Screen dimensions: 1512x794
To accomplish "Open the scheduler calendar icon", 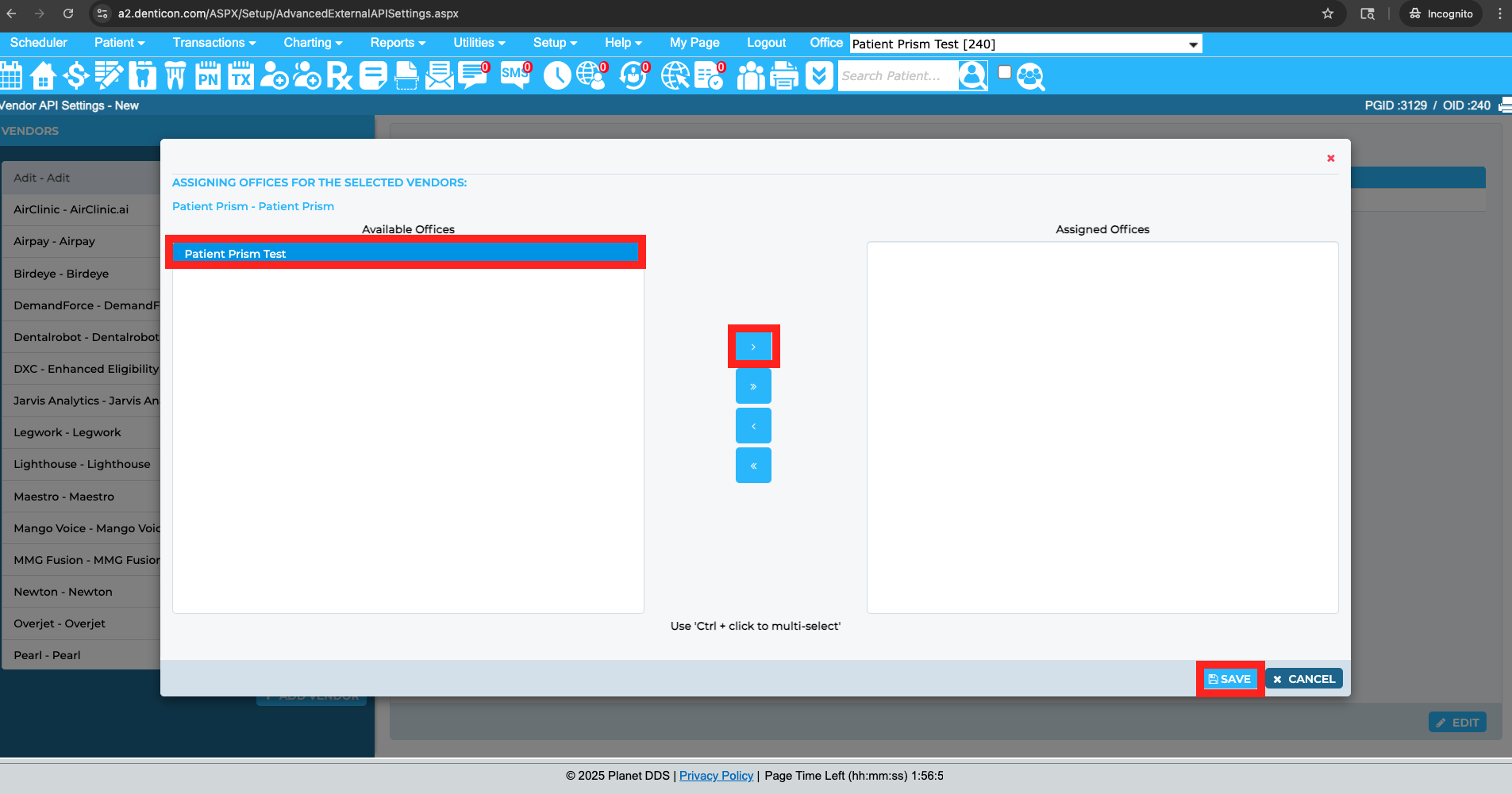I will tap(10, 76).
